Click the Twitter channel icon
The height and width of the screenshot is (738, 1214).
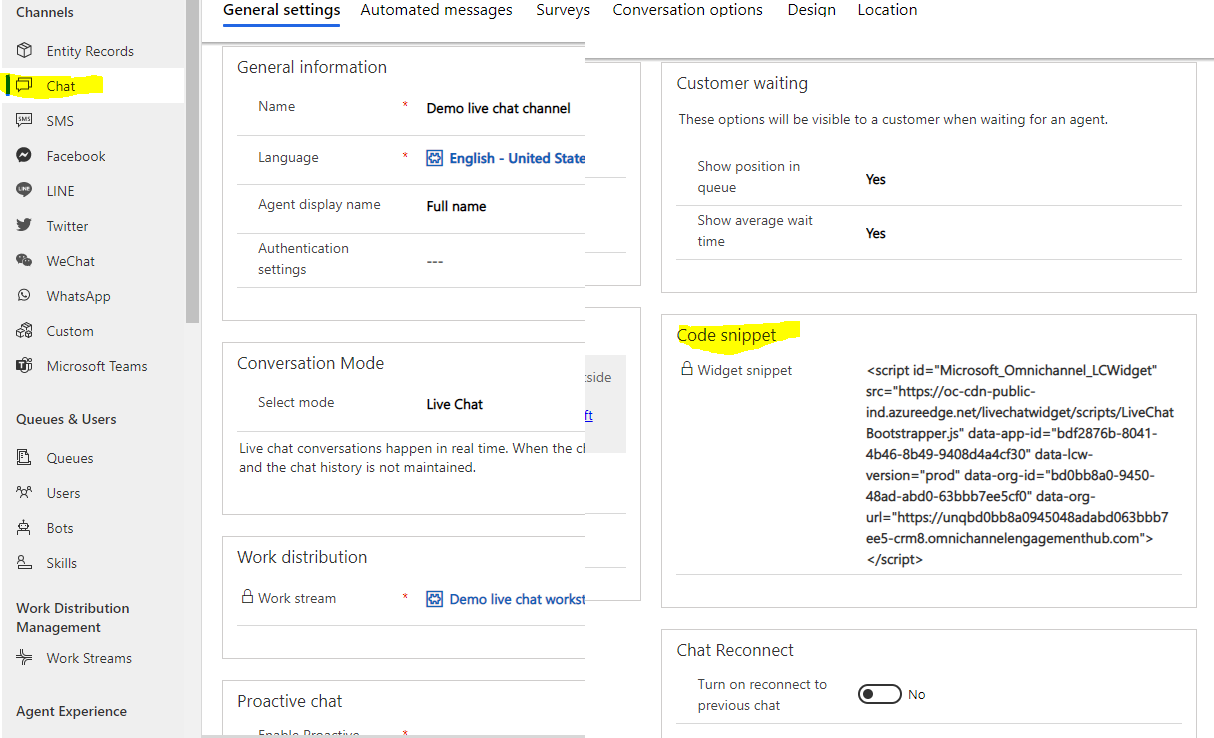point(23,225)
